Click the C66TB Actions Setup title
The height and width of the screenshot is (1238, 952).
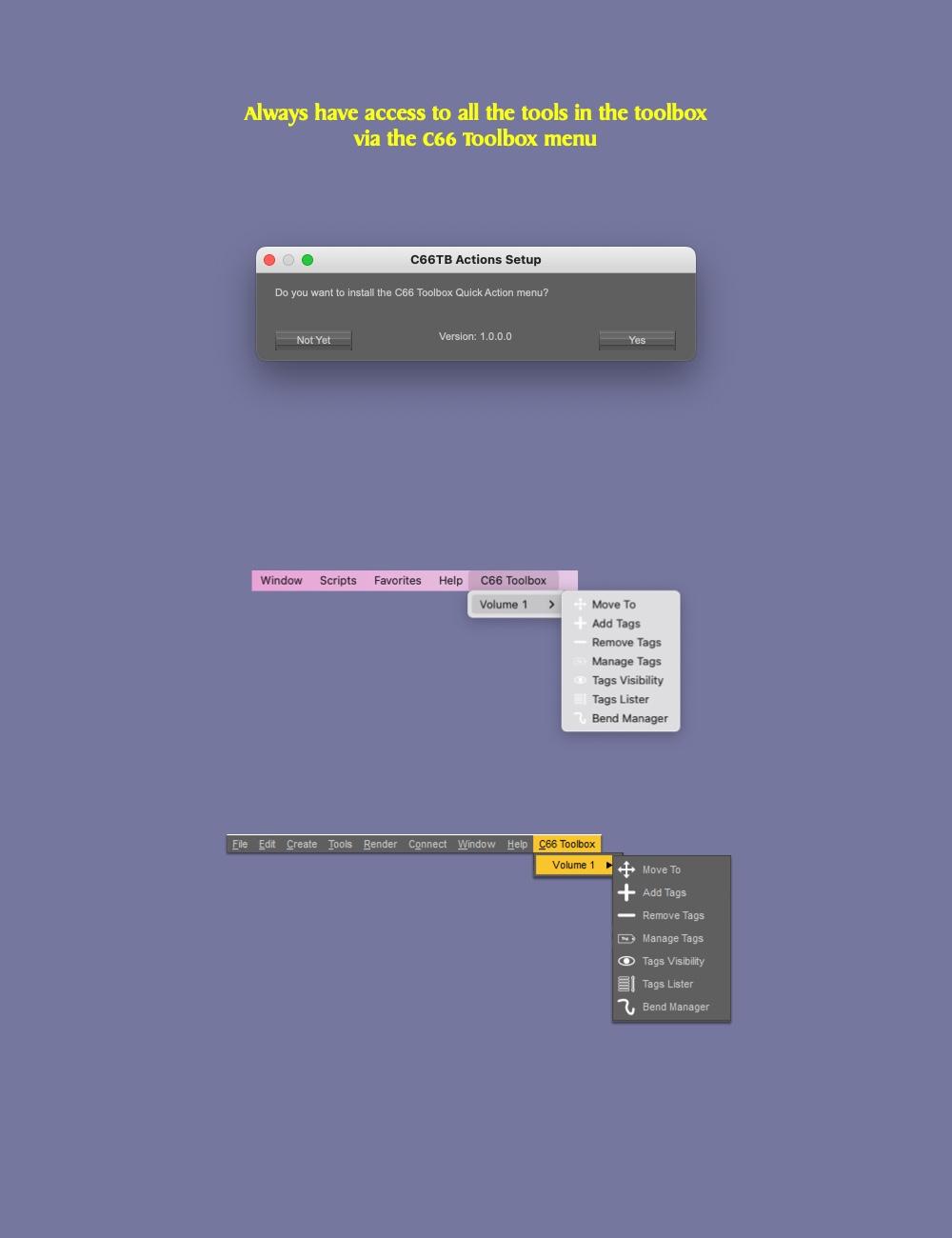475,260
